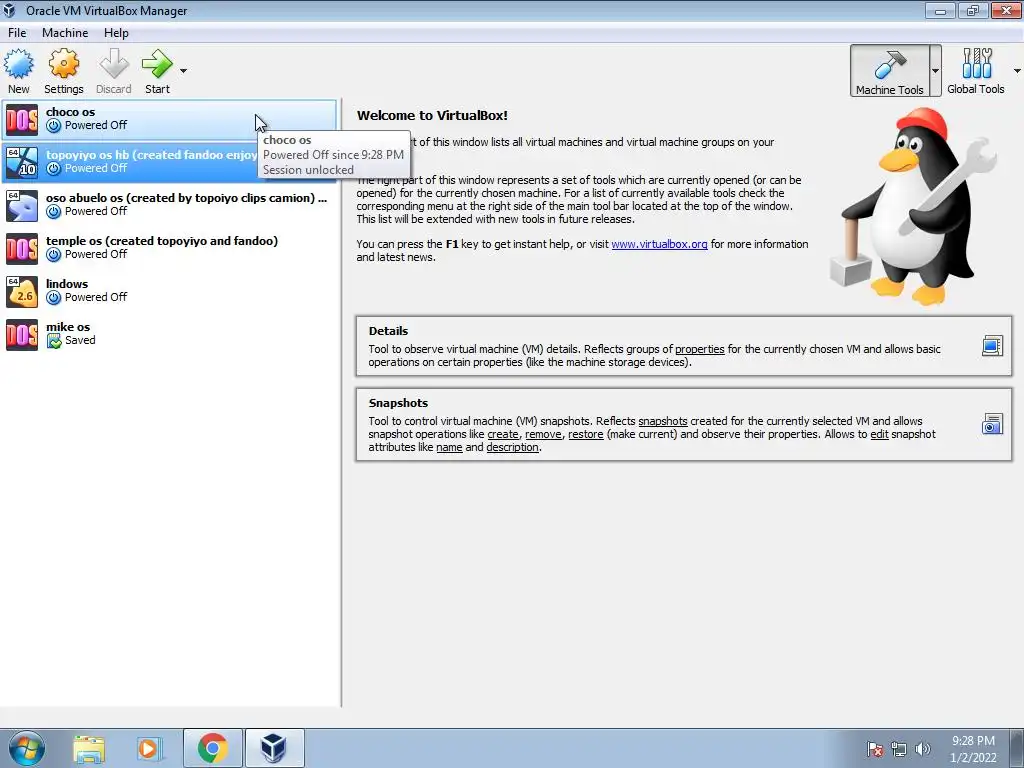Open the www.virtualbox.org link
Screen dimensions: 1024x768
pyautogui.click(x=659, y=244)
